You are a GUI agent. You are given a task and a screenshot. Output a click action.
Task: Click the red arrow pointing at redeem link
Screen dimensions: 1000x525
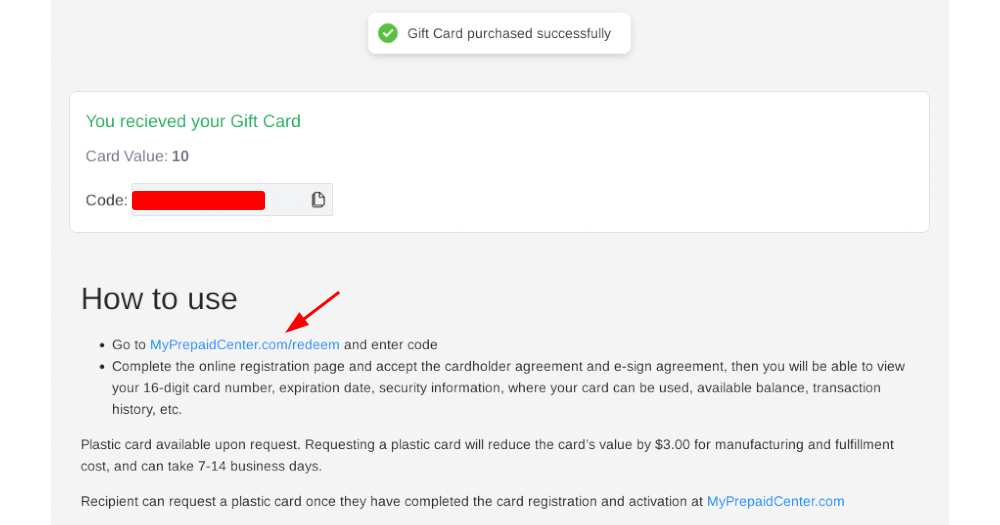coord(312,312)
